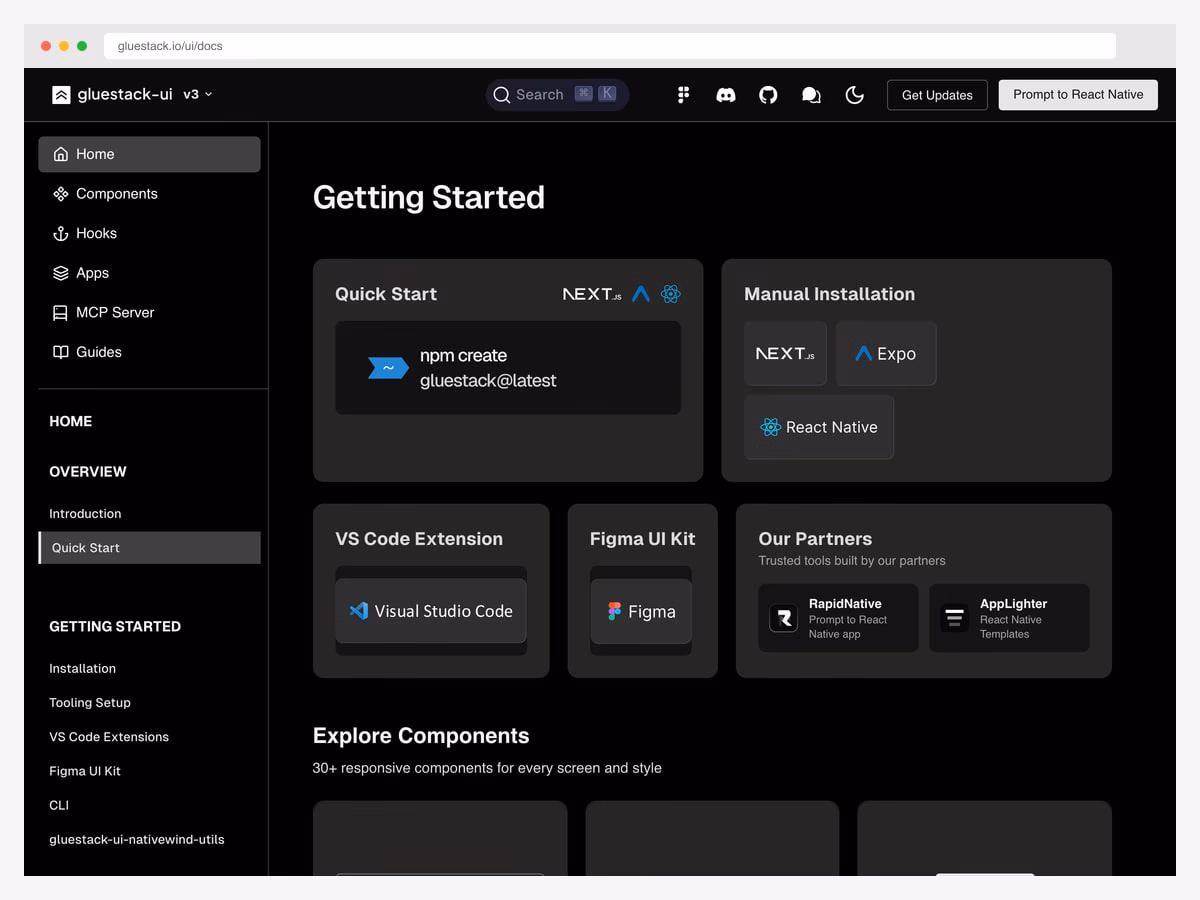Click the React logo in Quick Start header
1200x900 pixels.
(671, 294)
